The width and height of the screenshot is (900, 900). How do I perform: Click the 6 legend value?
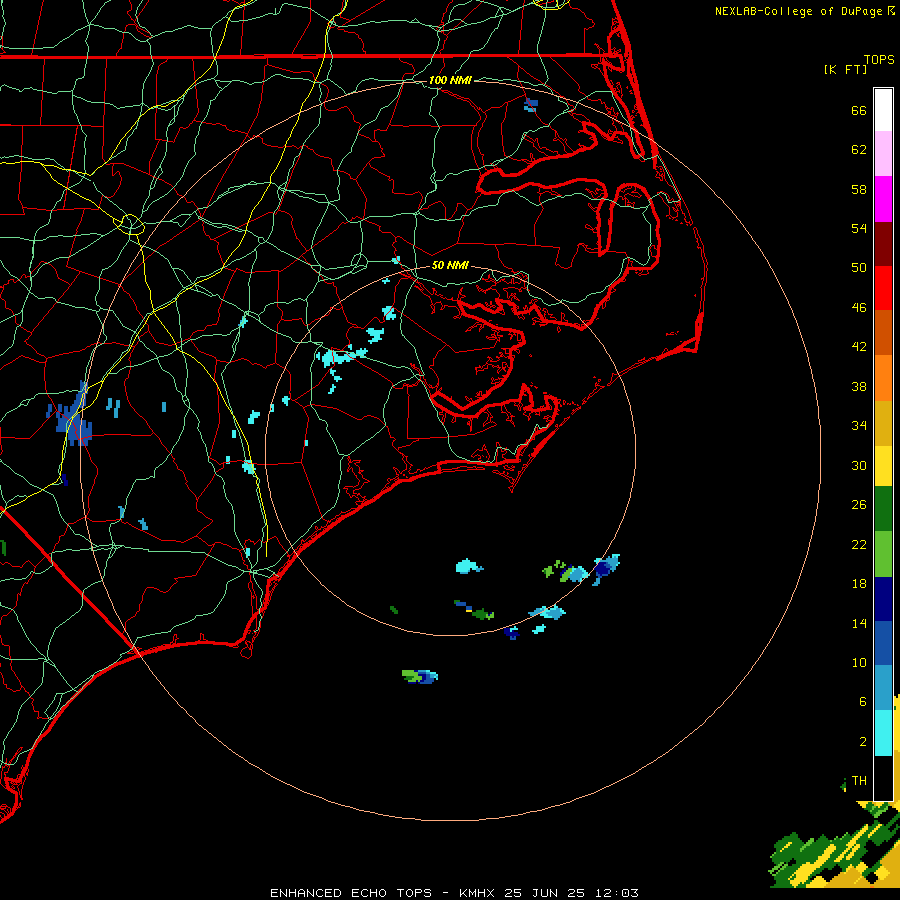tap(863, 702)
